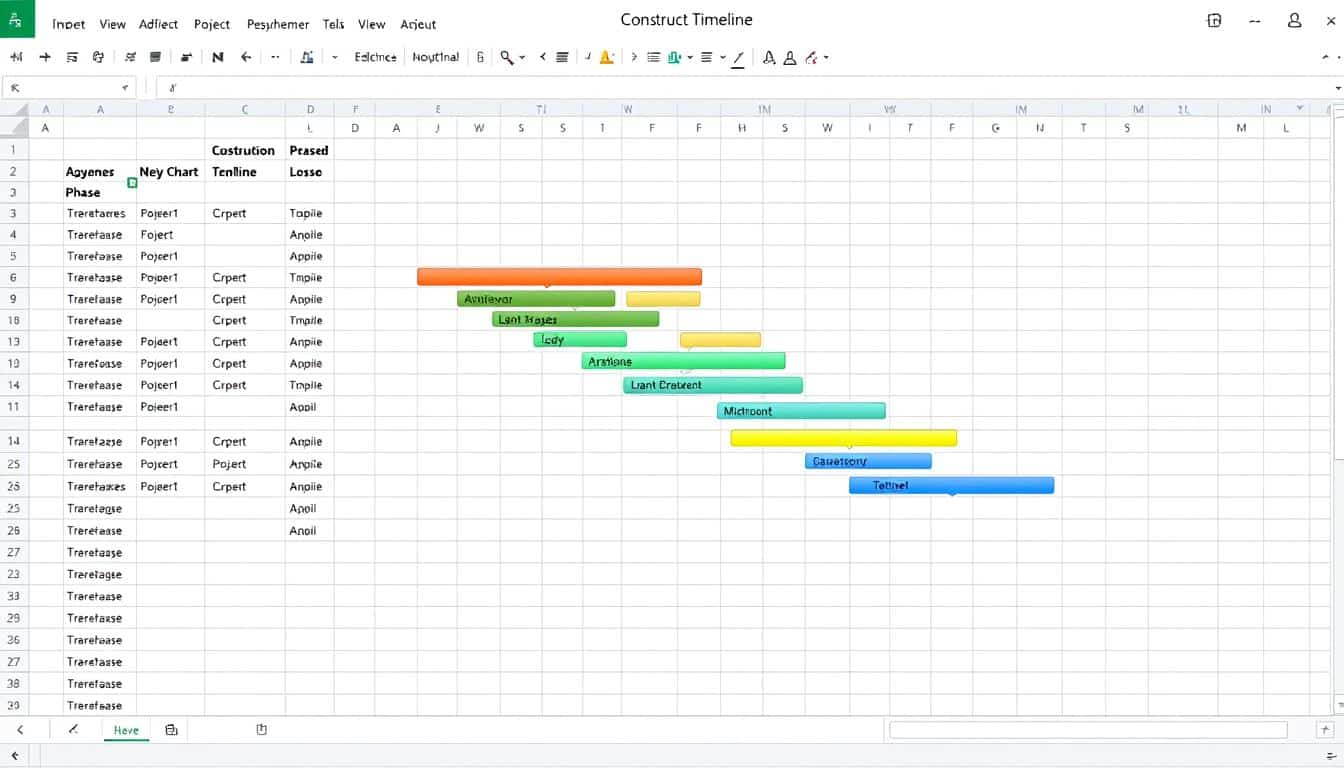
Task: Click the plus button at scrollbar end
Action: (1326, 730)
